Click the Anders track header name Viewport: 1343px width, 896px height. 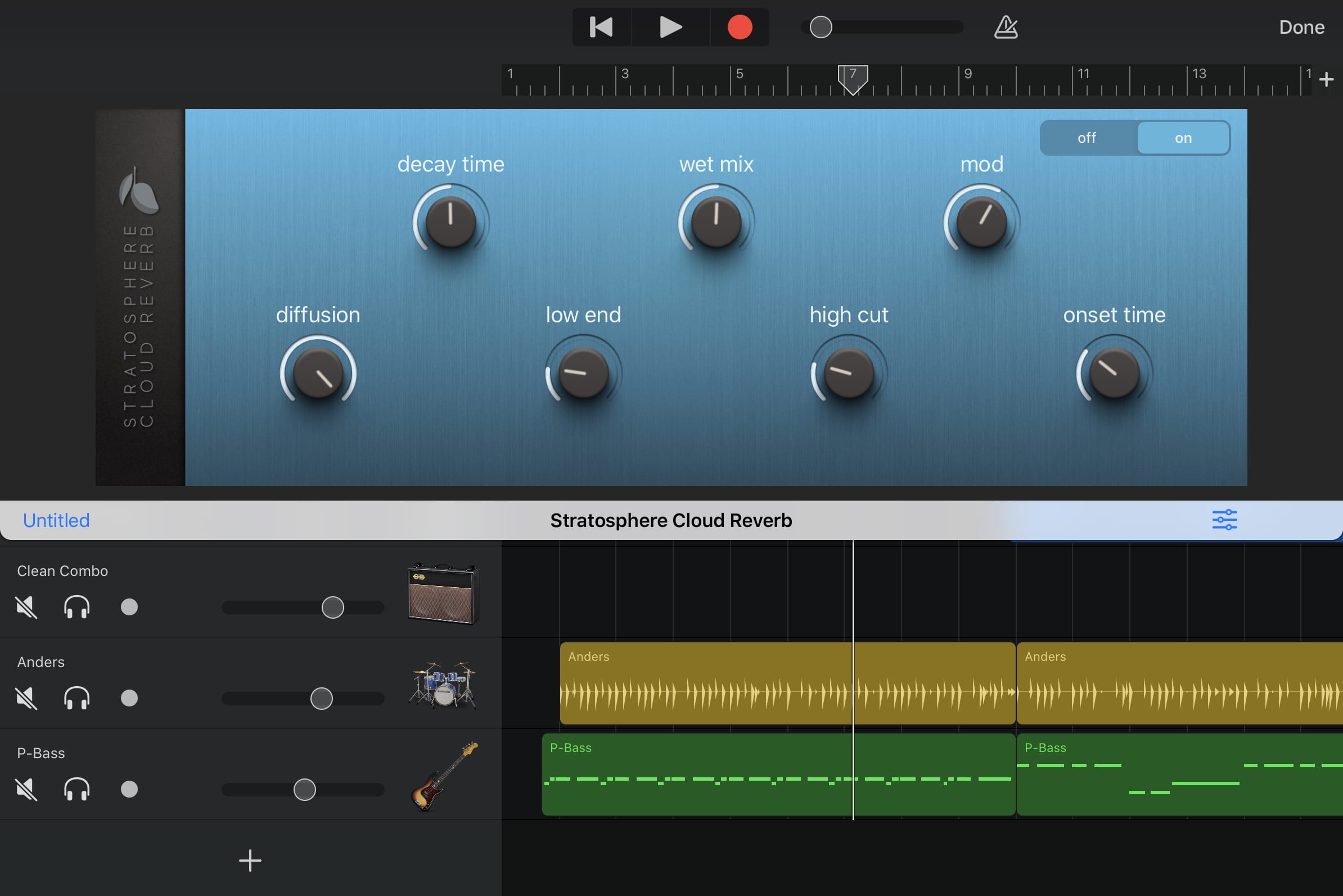click(x=40, y=661)
